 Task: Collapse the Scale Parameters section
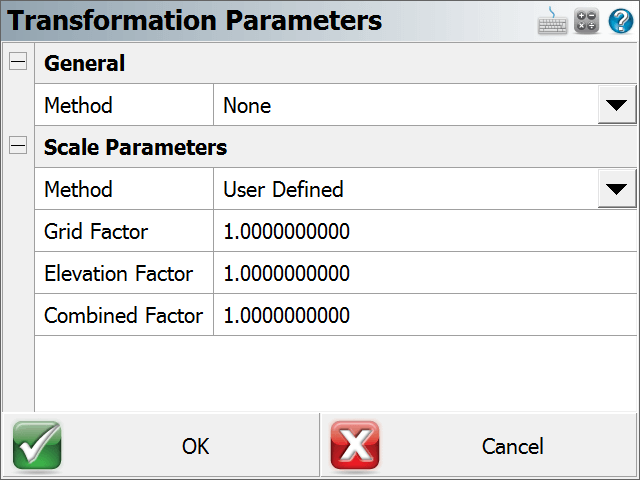[x=18, y=146]
